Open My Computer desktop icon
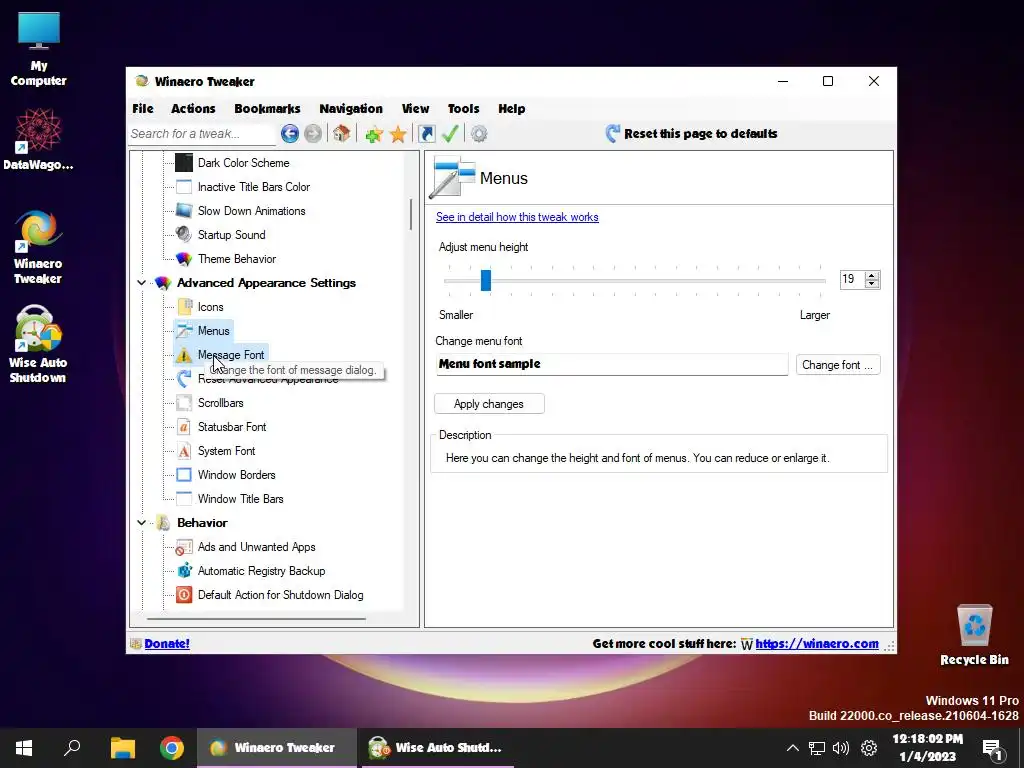 click(39, 50)
